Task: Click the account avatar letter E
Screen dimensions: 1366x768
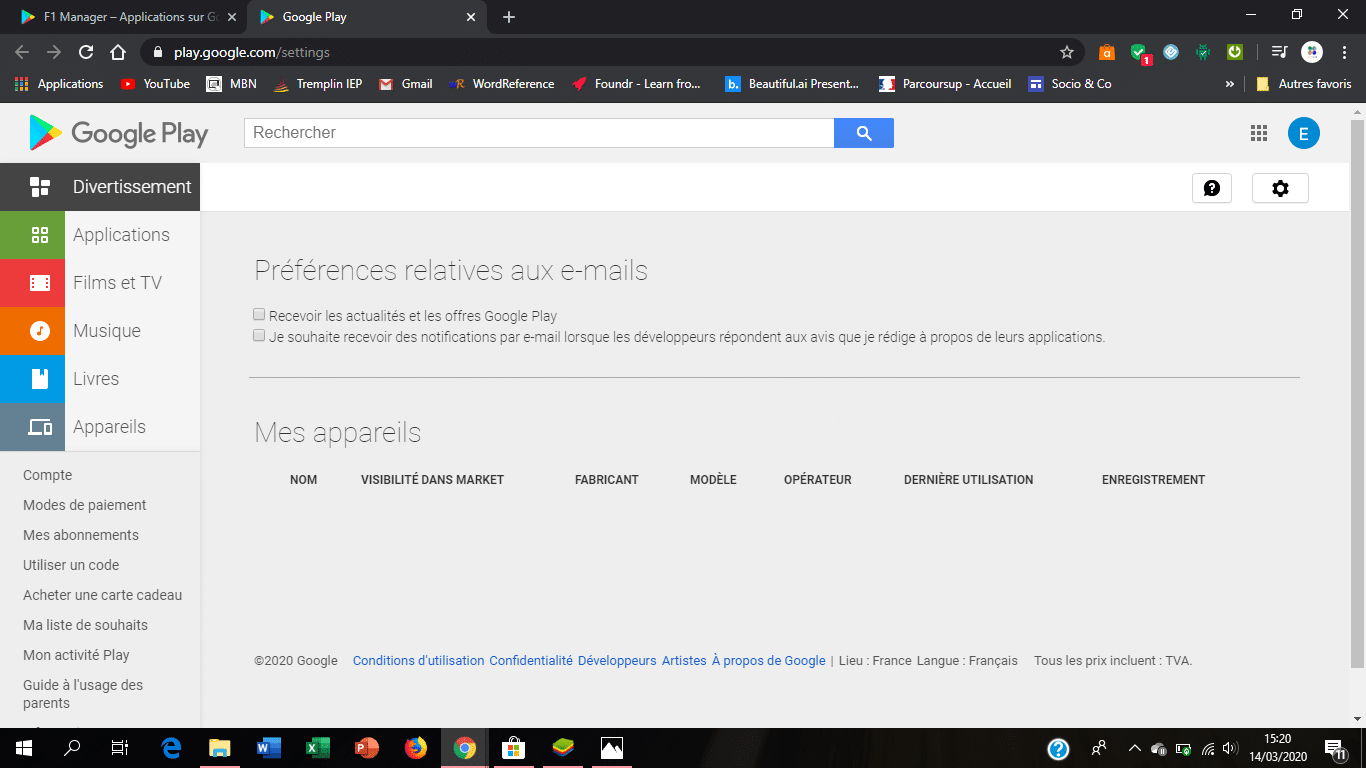Action: click(x=1303, y=133)
